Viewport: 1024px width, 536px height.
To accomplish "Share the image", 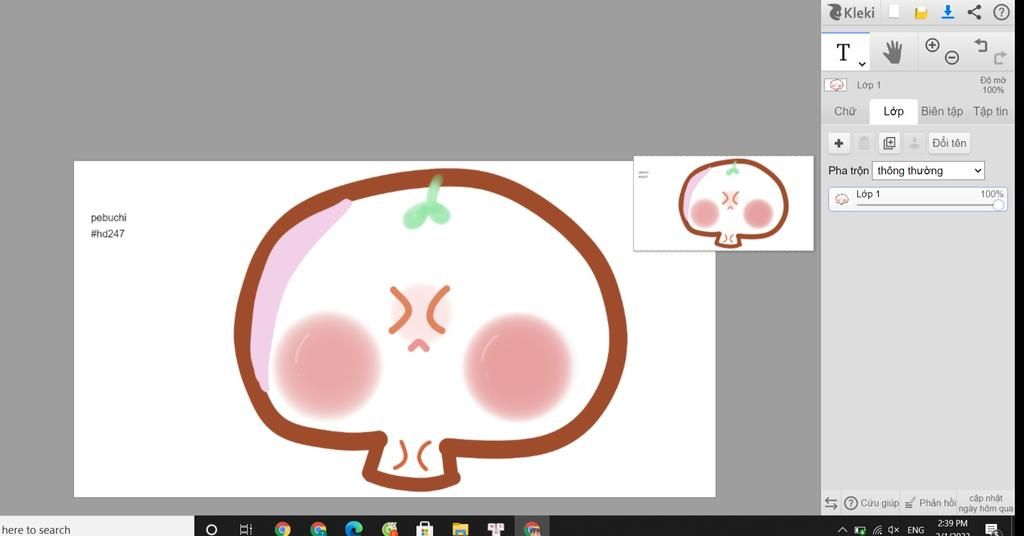I will click(974, 12).
